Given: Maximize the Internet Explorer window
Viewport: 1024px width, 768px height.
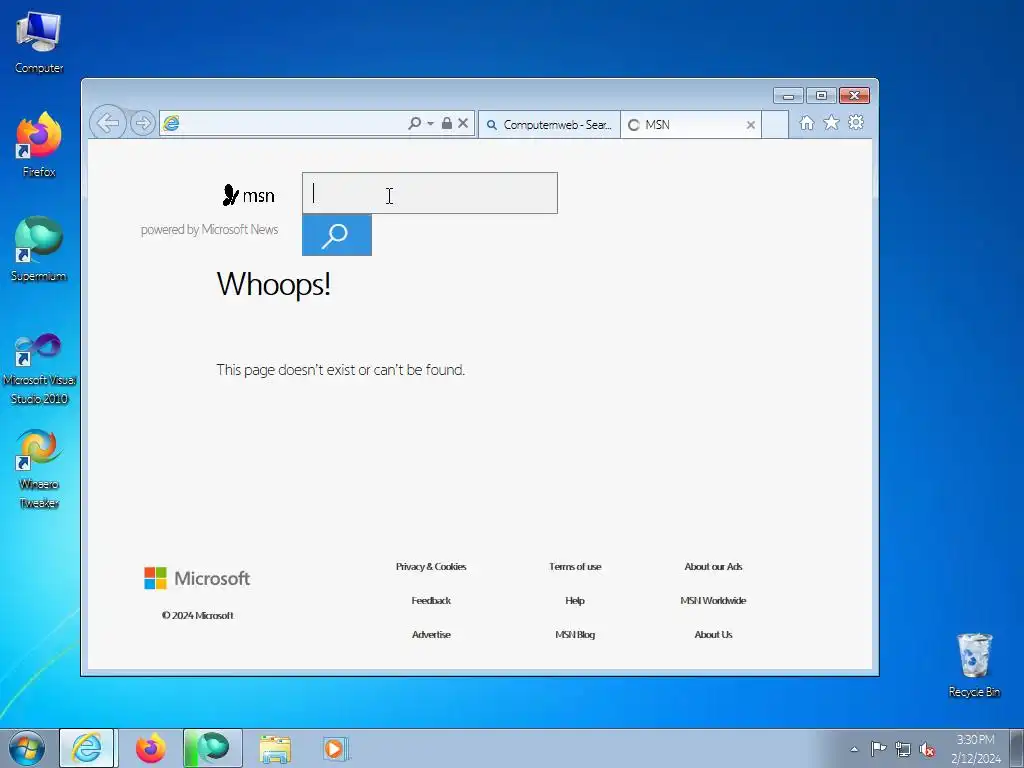Looking at the screenshot, I should (822, 96).
